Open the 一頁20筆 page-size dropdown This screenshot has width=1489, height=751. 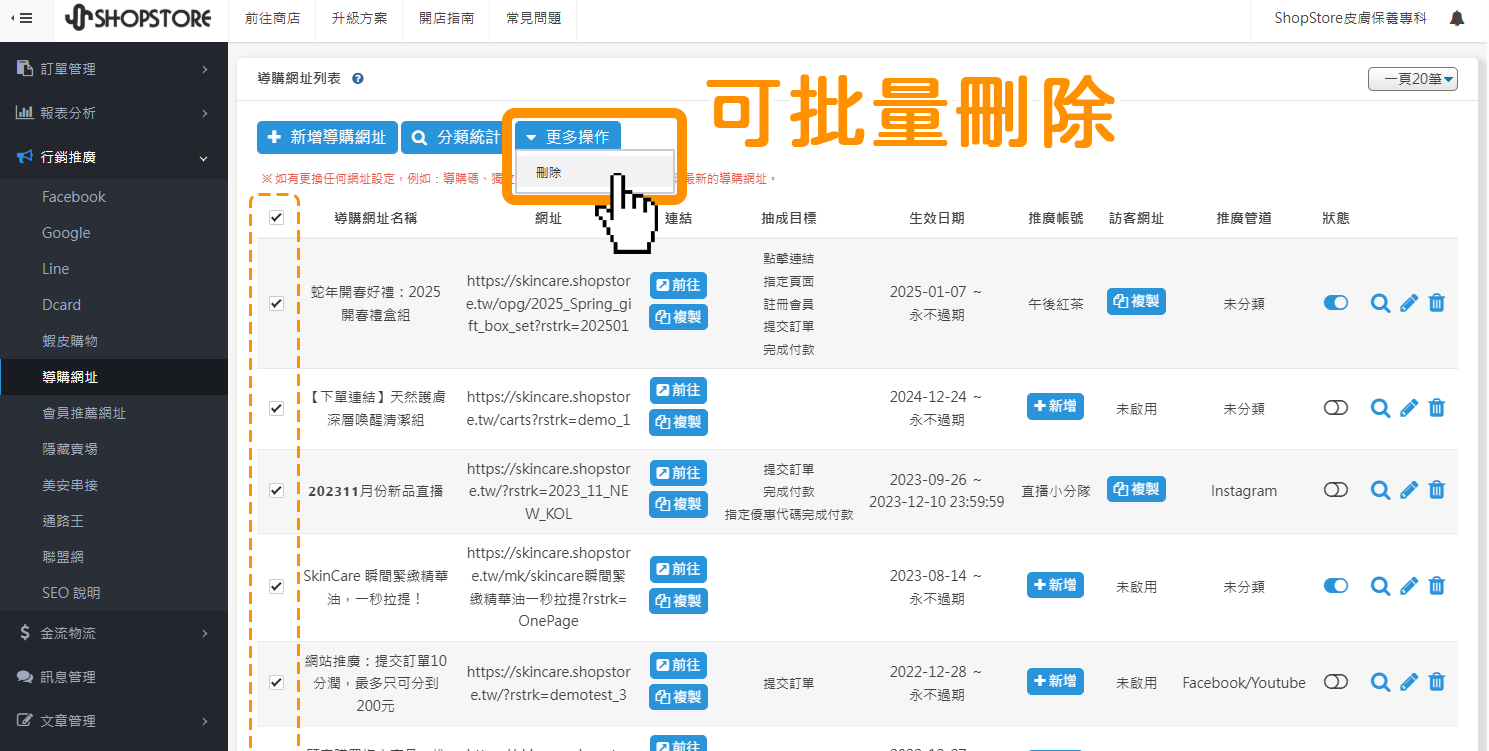[x=1412, y=78]
